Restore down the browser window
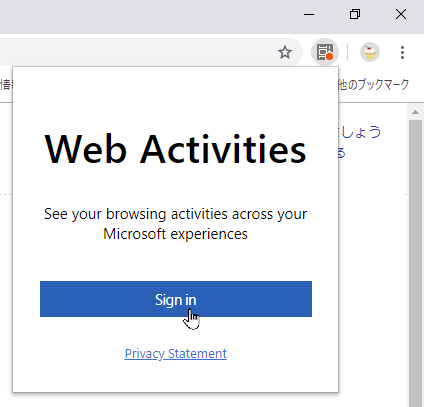The height and width of the screenshot is (407, 424). click(355, 15)
